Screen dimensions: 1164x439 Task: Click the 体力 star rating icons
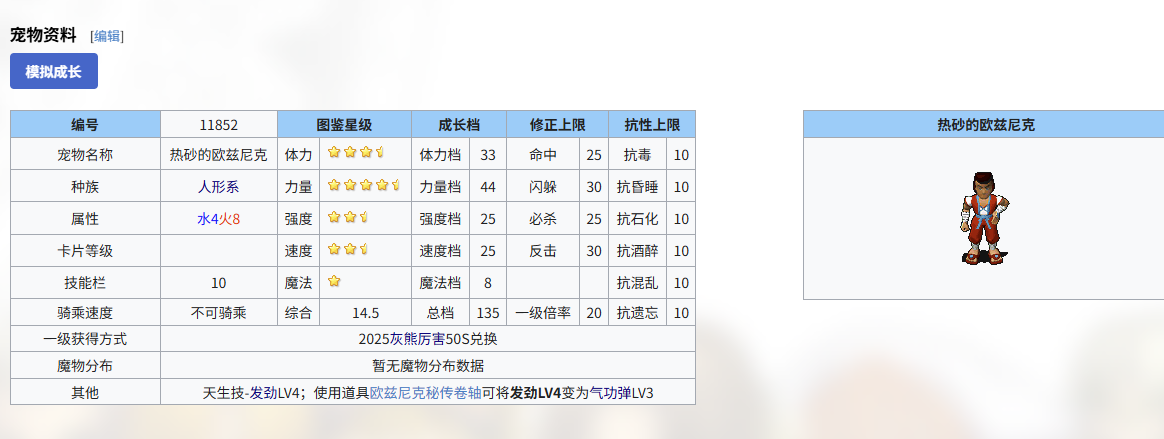coord(356,152)
